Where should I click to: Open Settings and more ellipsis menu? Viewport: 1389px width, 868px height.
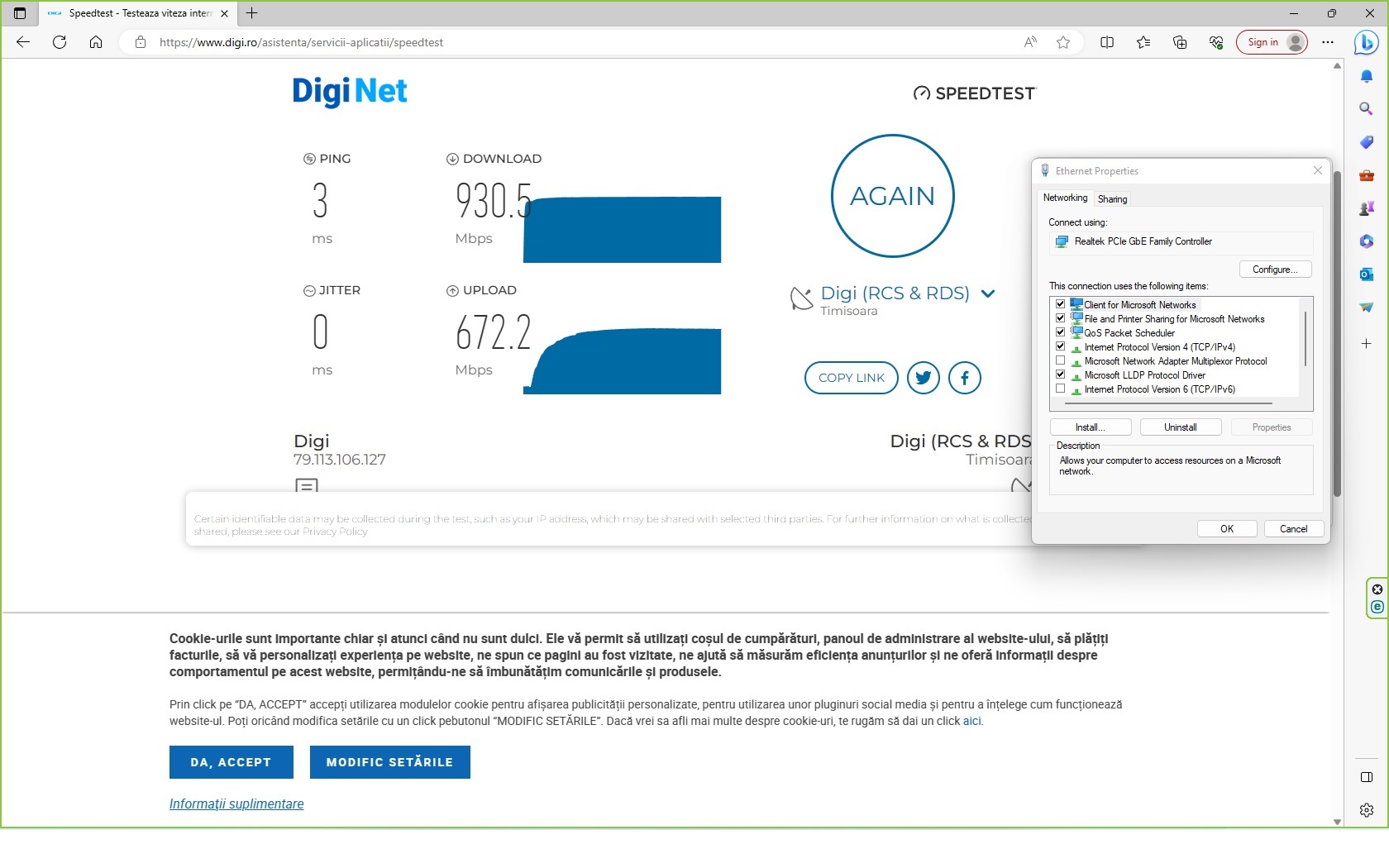point(1328,42)
